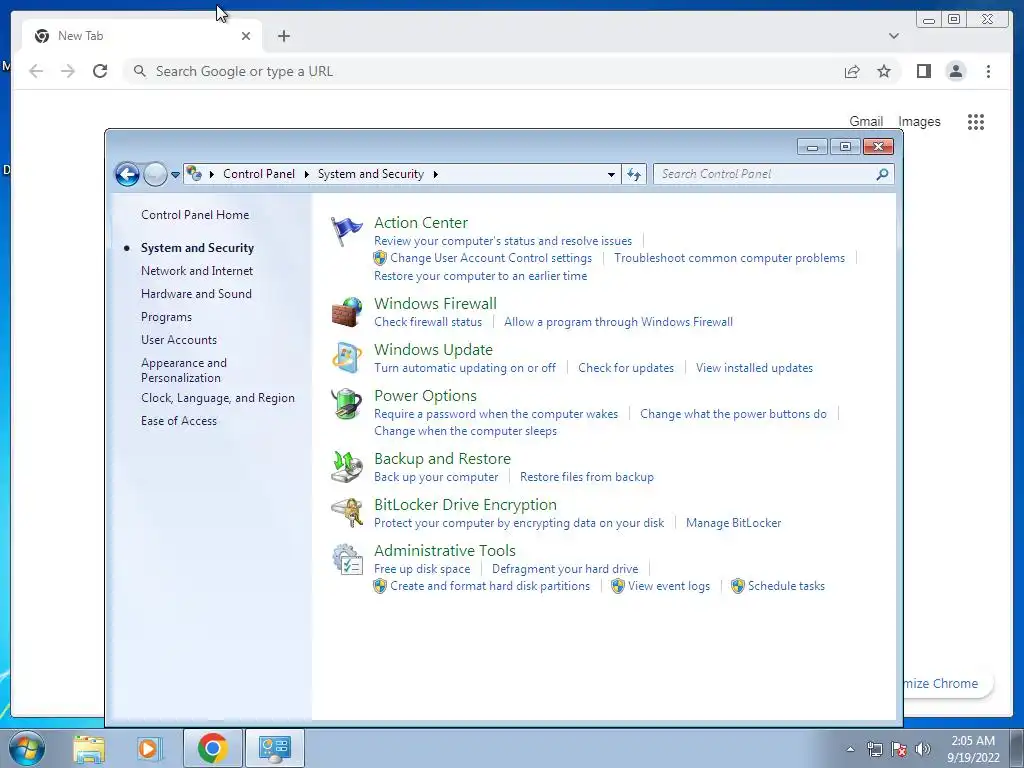This screenshot has height=768, width=1024.
Task: Close the New Tab tab
Action: (x=246, y=36)
